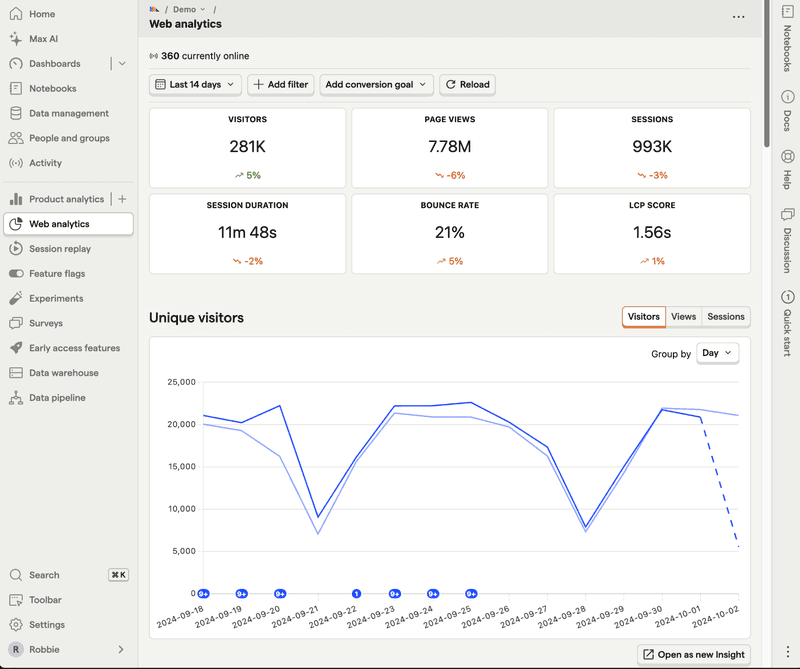This screenshot has width=800, height=669.
Task: Click the Add filter button
Action: point(280,84)
